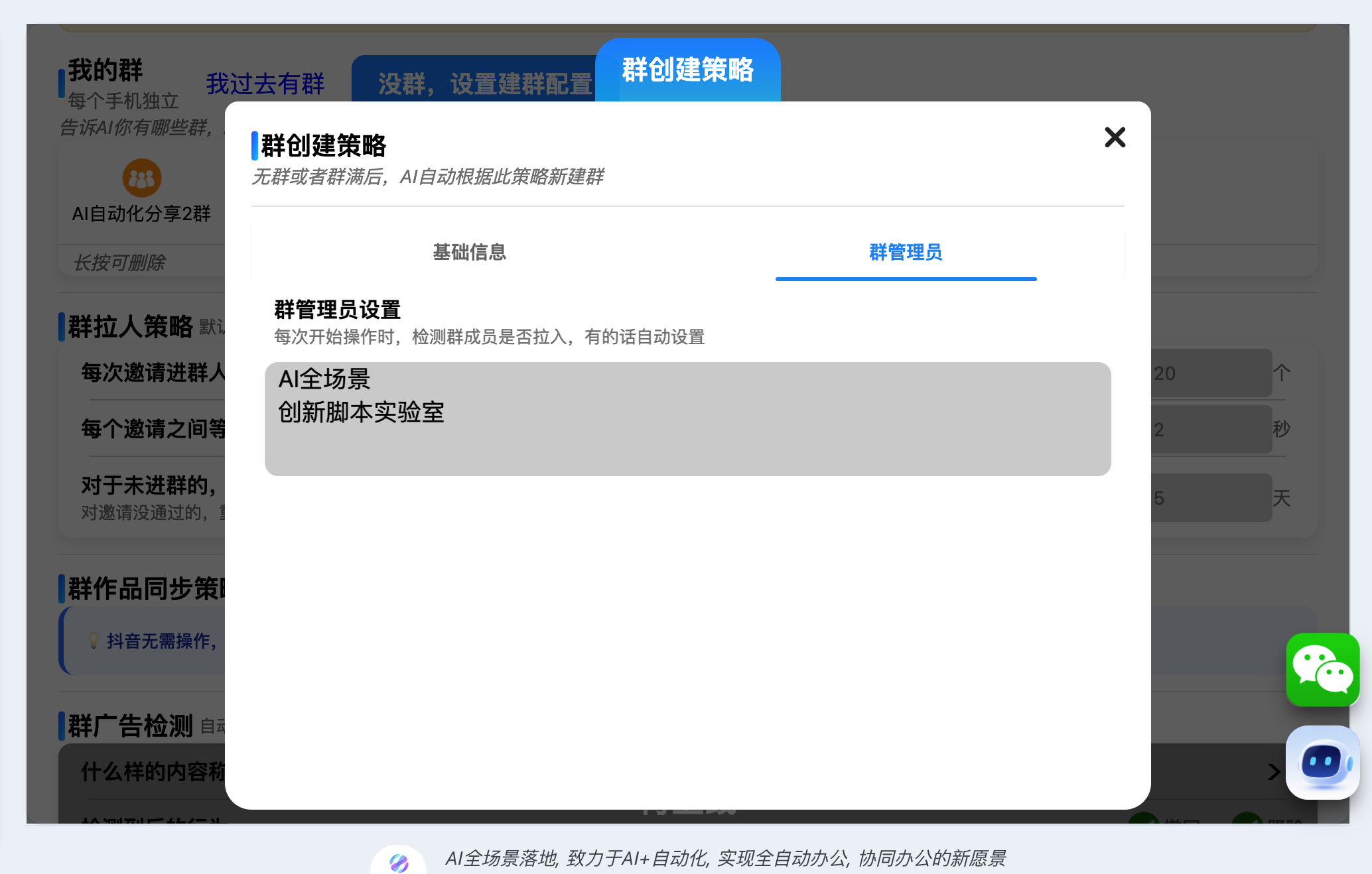Expand the ad content row chevron arrow

pos(1273,771)
